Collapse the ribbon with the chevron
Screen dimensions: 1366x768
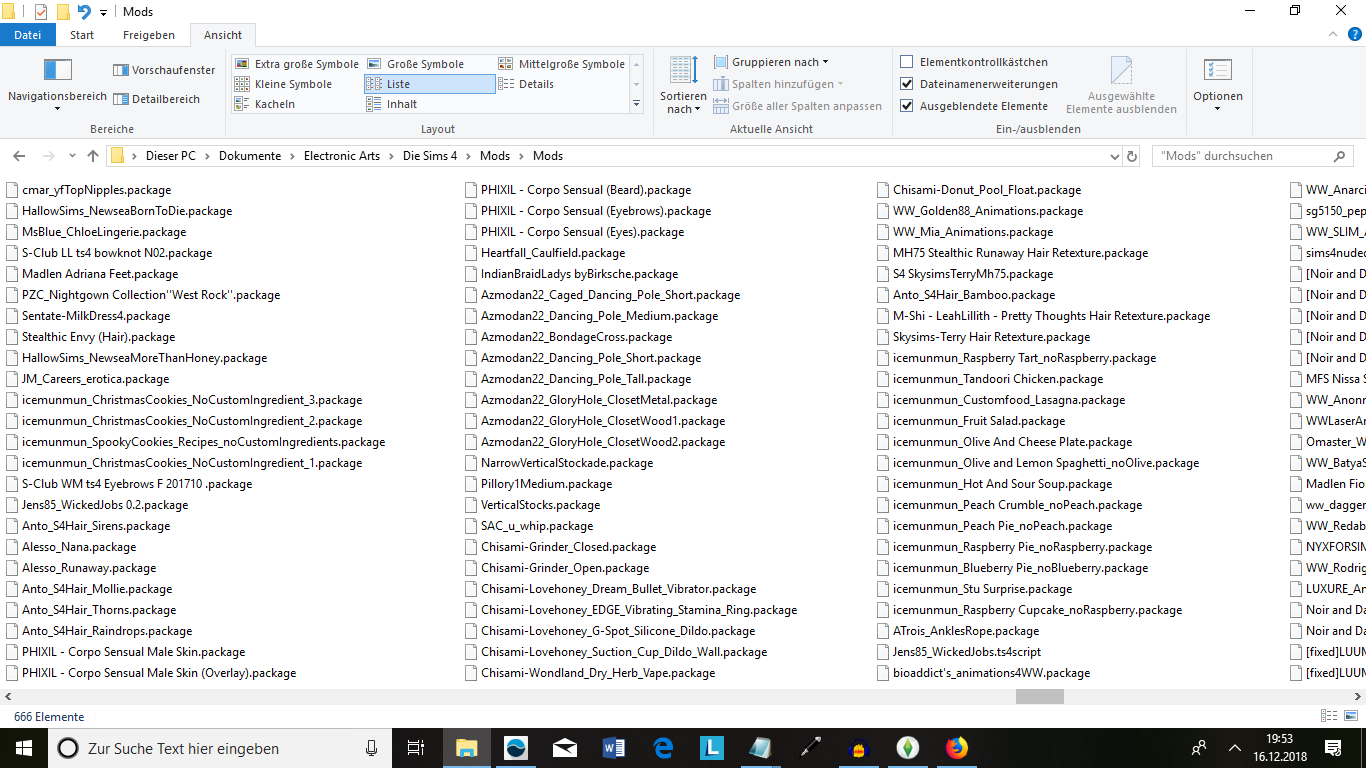tap(1333, 35)
